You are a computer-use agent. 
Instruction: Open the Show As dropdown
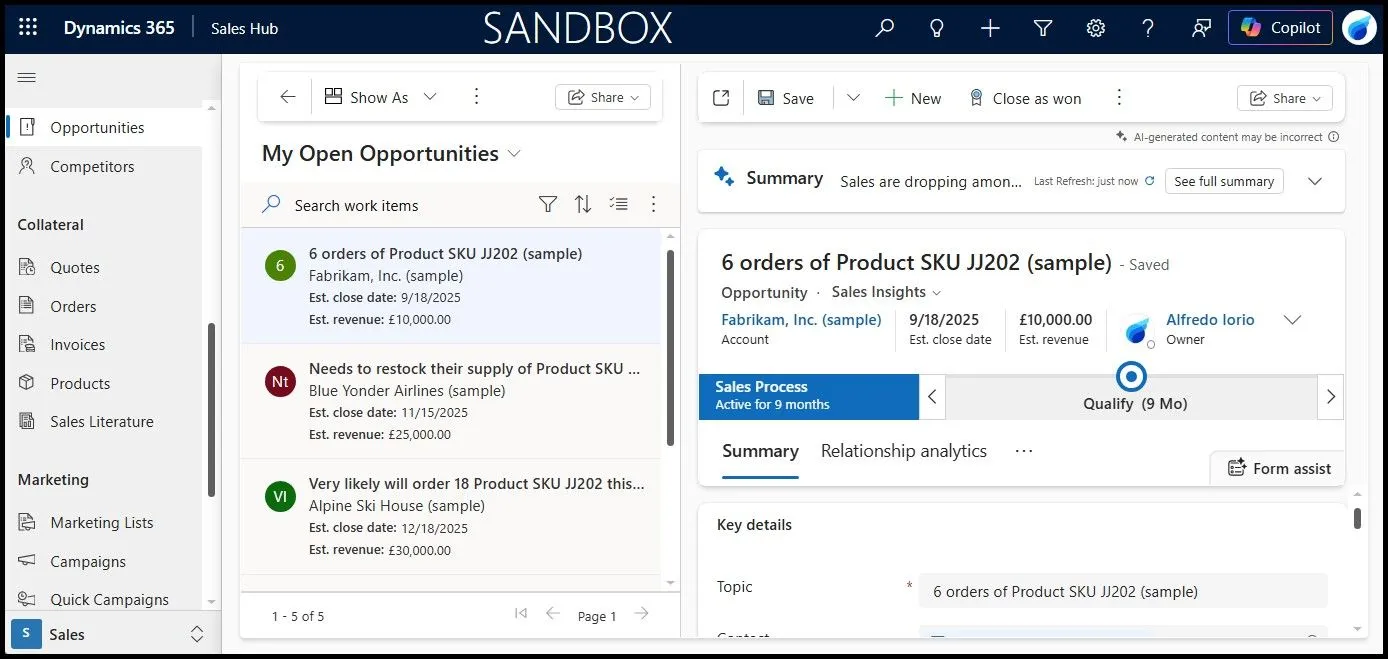click(x=381, y=97)
